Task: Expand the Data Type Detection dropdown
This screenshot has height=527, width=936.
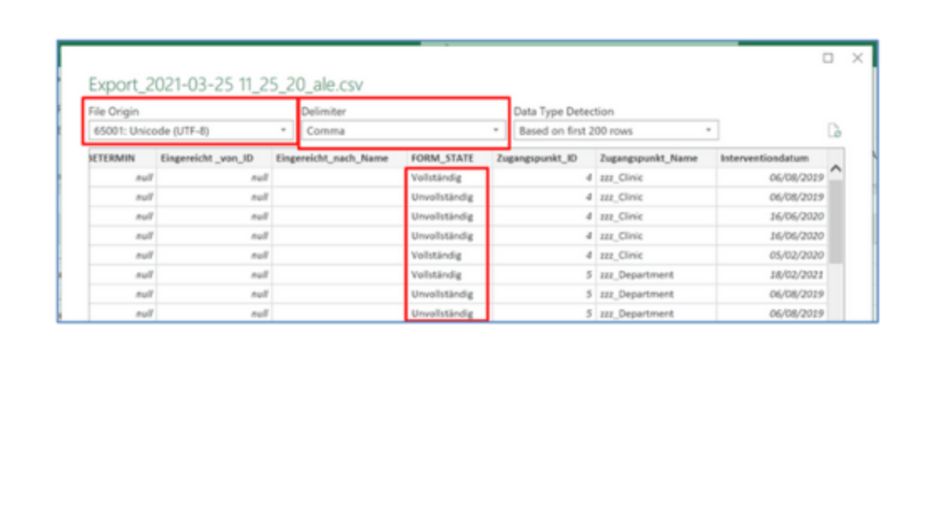Action: point(615,131)
